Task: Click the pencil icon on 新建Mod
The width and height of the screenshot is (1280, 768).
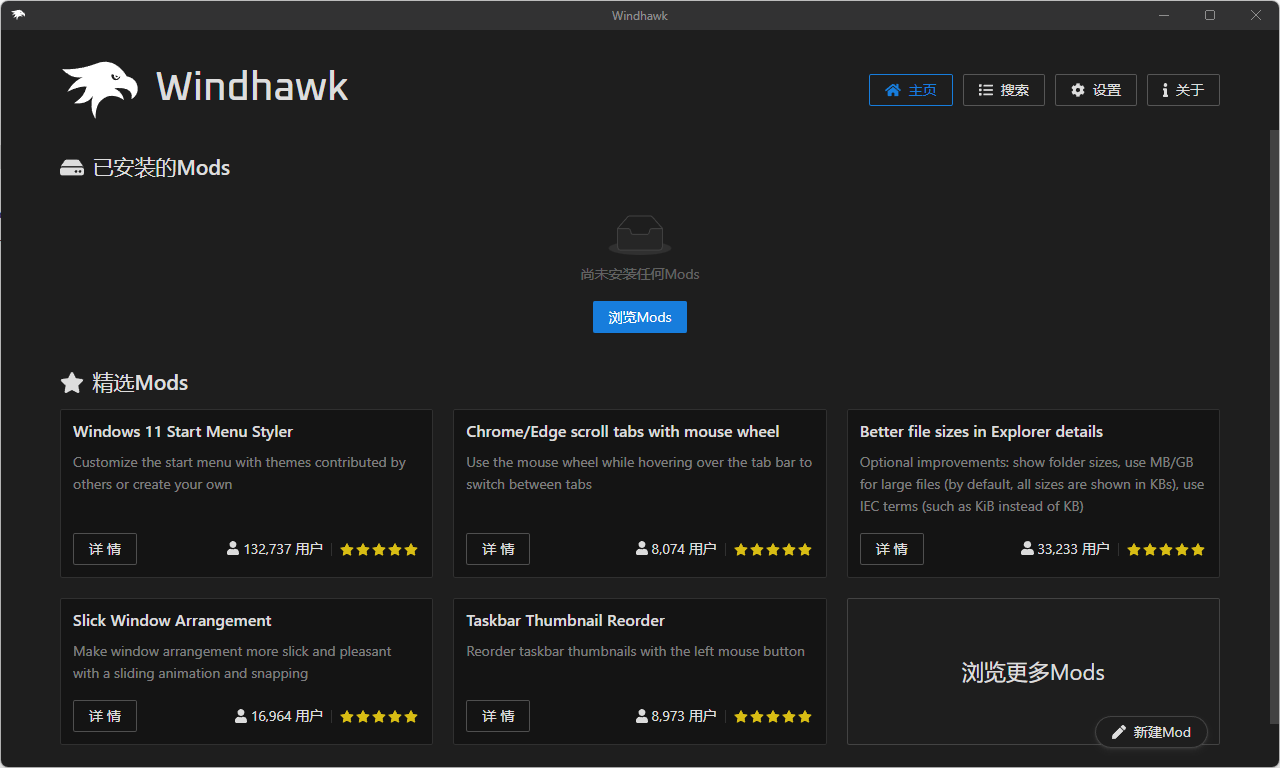Action: coord(1119,732)
